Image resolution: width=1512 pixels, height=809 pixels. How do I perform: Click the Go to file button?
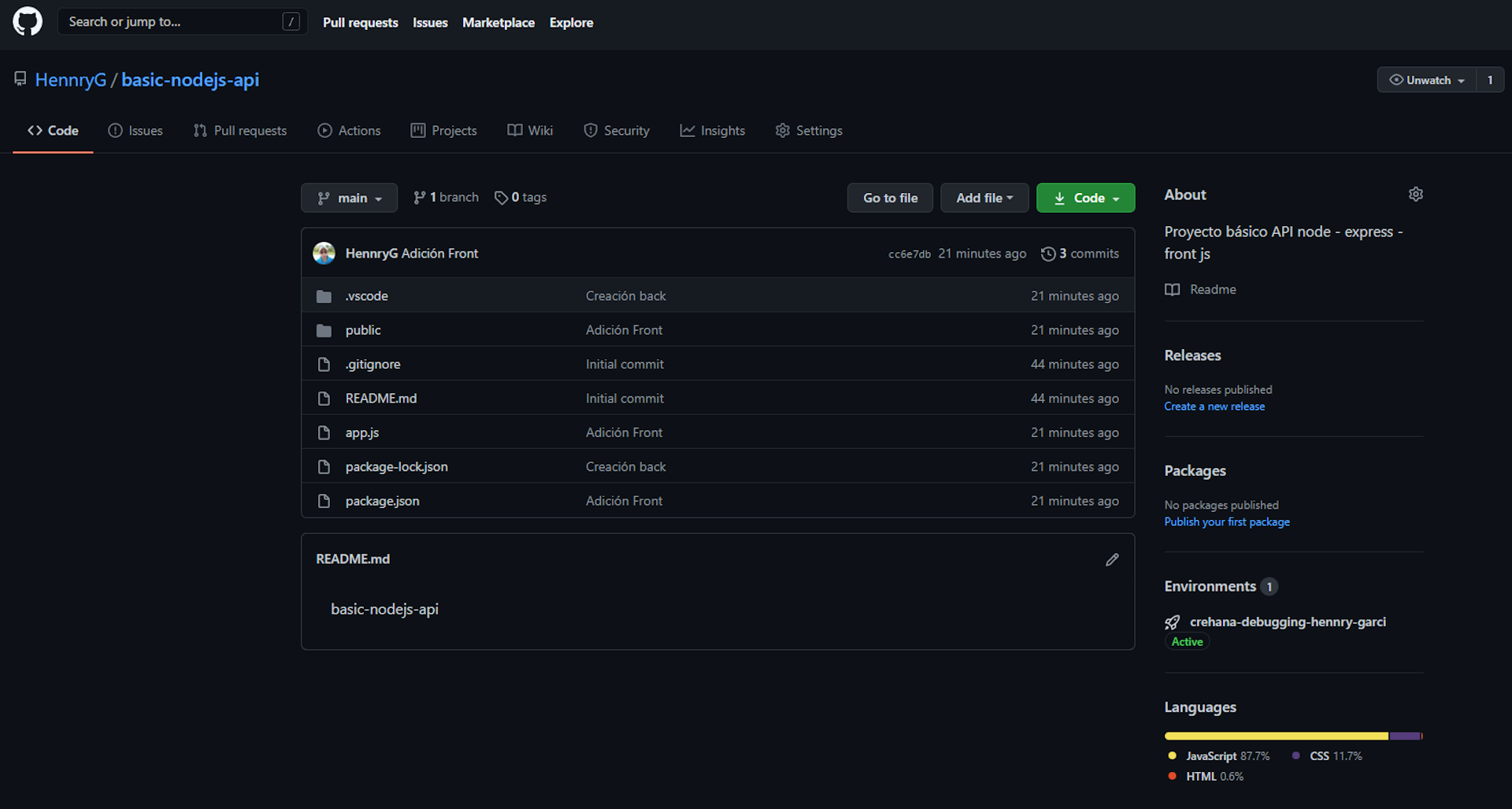tap(890, 198)
